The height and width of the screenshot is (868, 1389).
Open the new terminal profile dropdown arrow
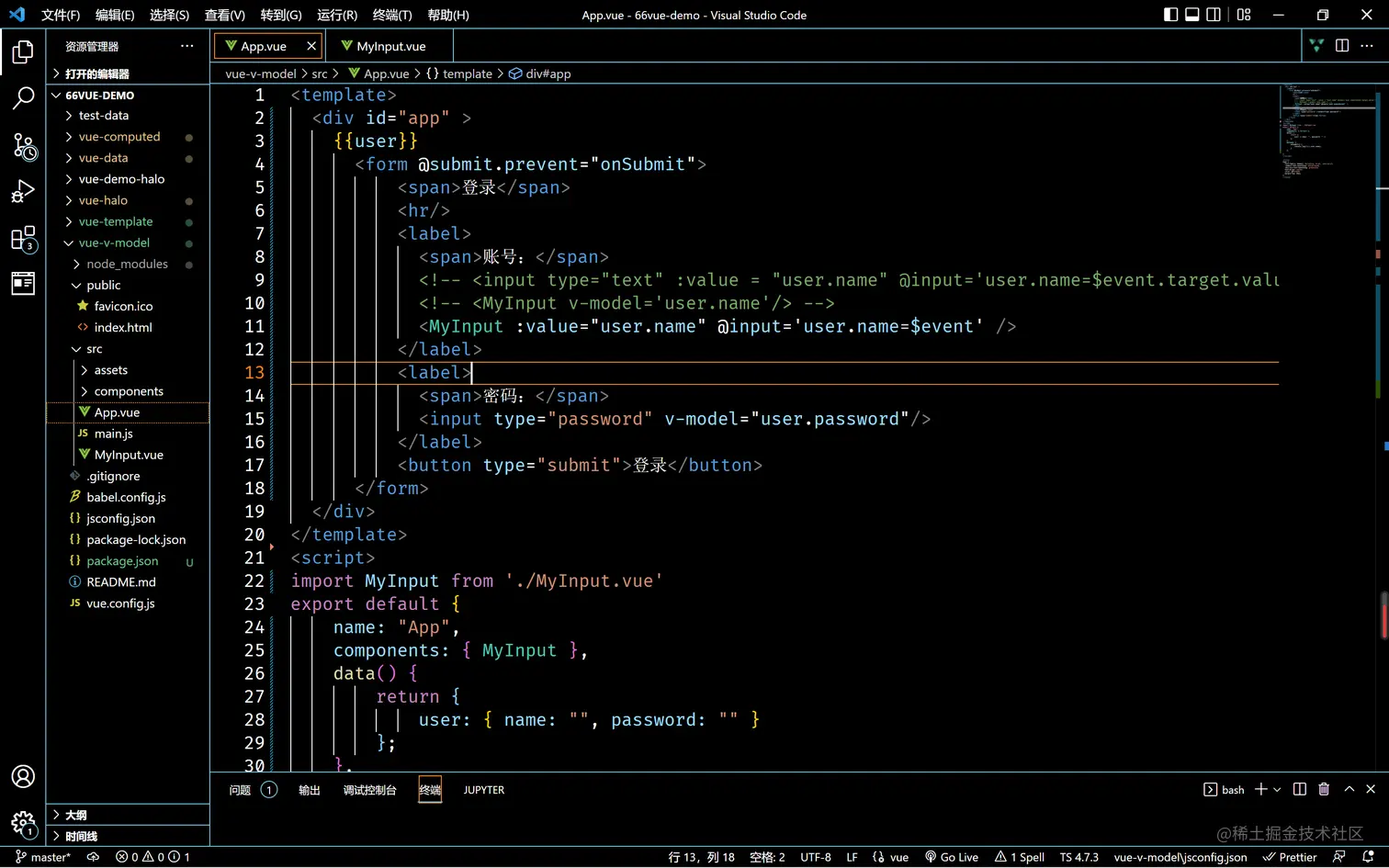(x=1277, y=790)
